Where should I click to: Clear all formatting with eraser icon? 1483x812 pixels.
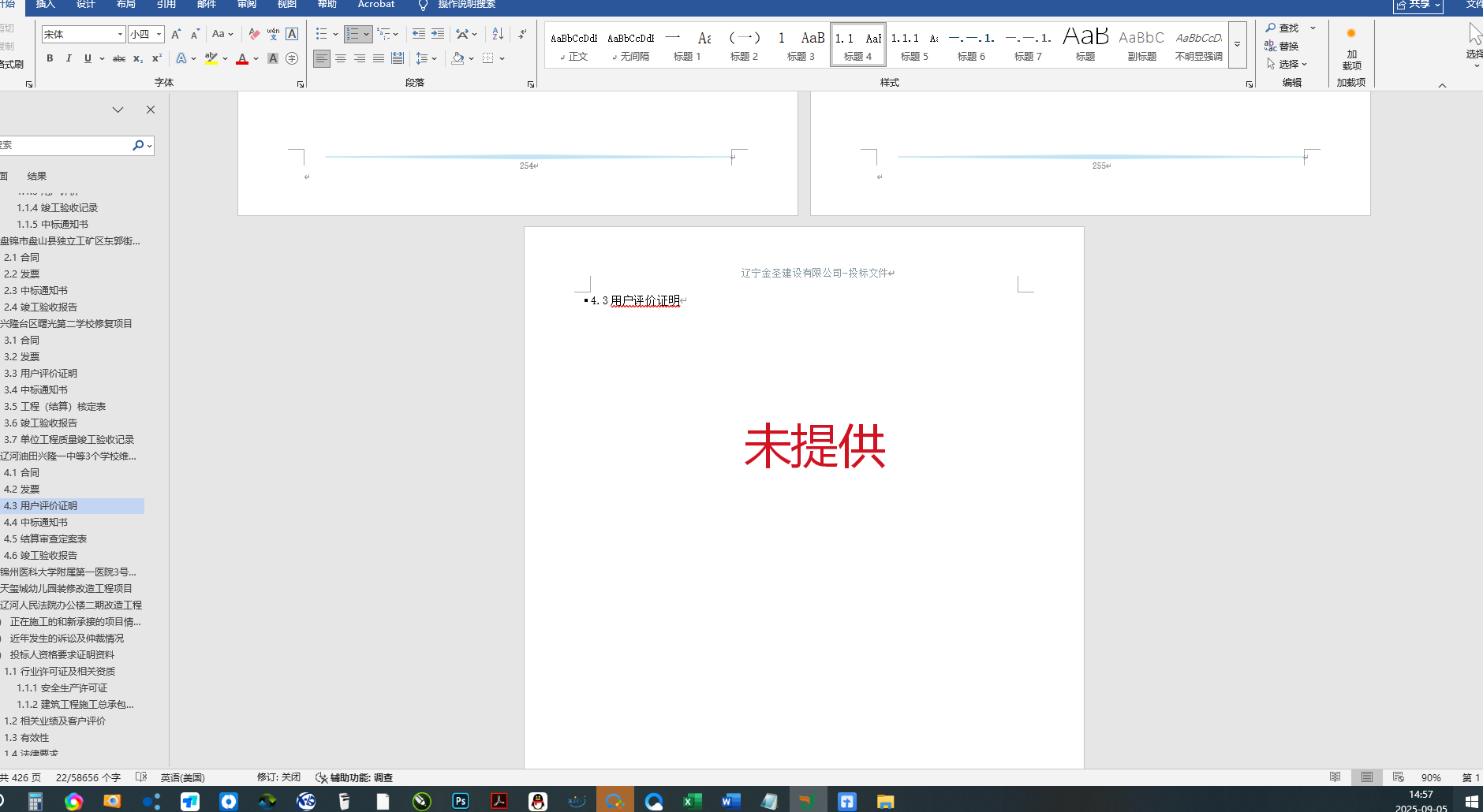tap(254, 34)
